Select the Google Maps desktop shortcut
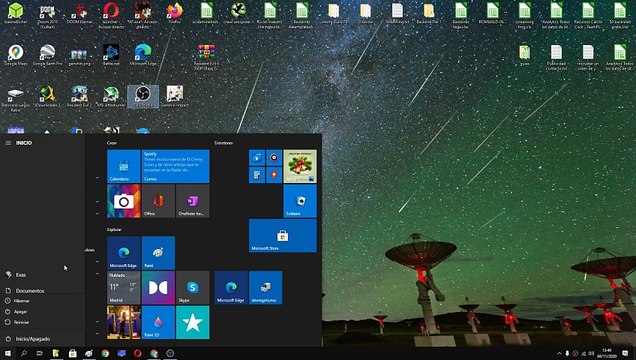Viewport: 636px width, 360px height. pos(16,55)
